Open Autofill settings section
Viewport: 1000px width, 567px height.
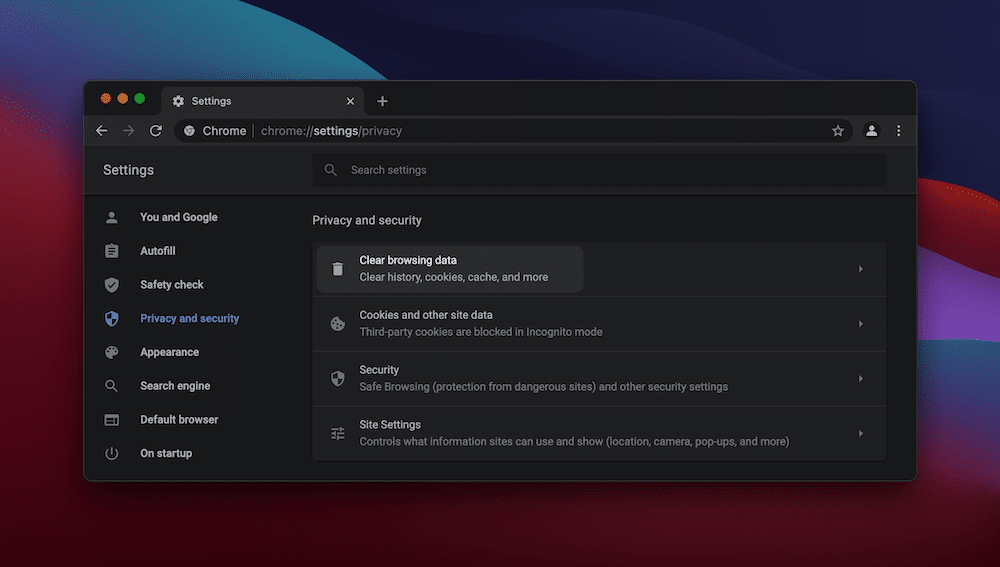coord(158,251)
